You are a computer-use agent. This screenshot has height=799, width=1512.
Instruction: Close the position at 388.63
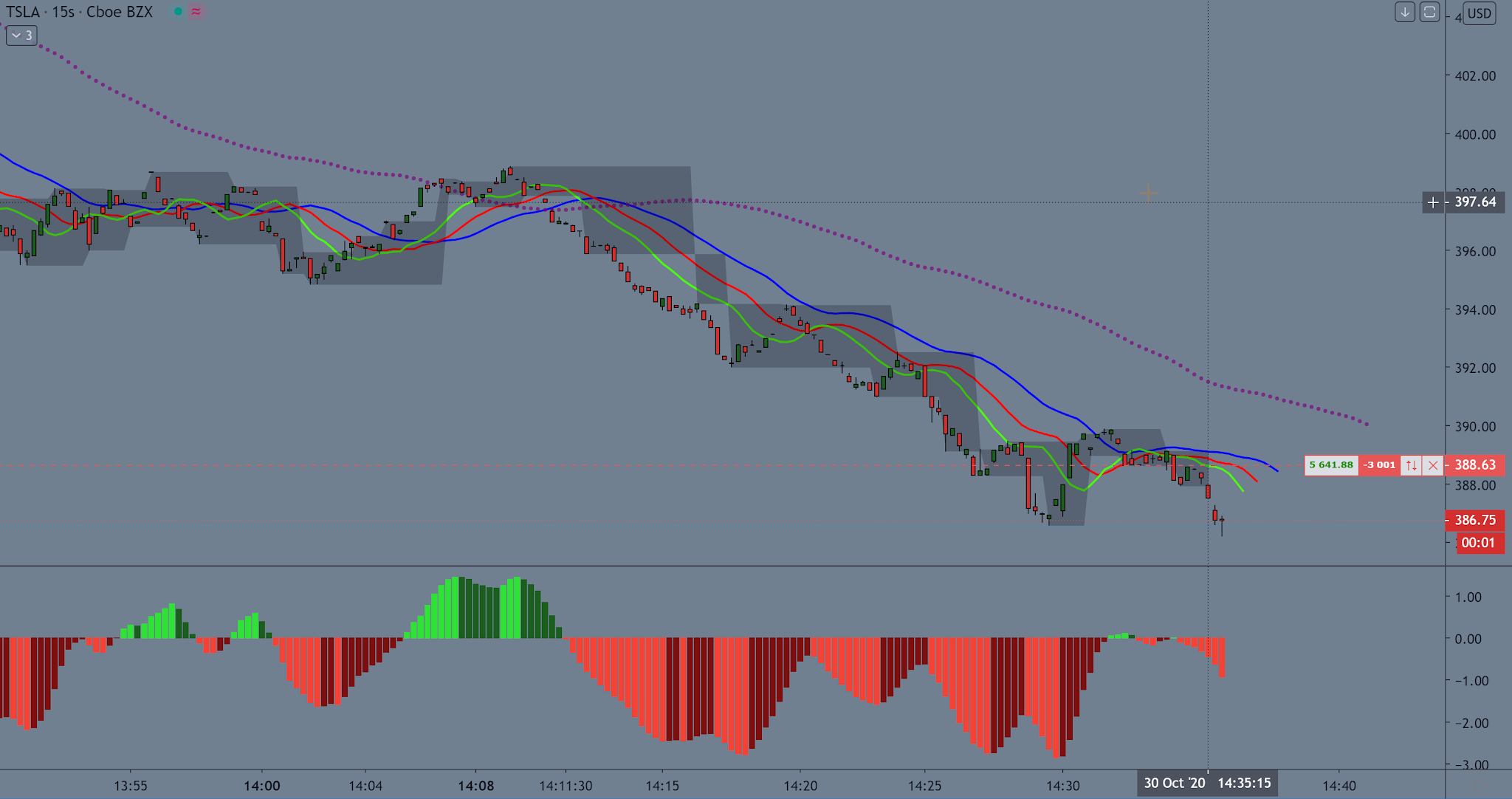pyautogui.click(x=1432, y=465)
